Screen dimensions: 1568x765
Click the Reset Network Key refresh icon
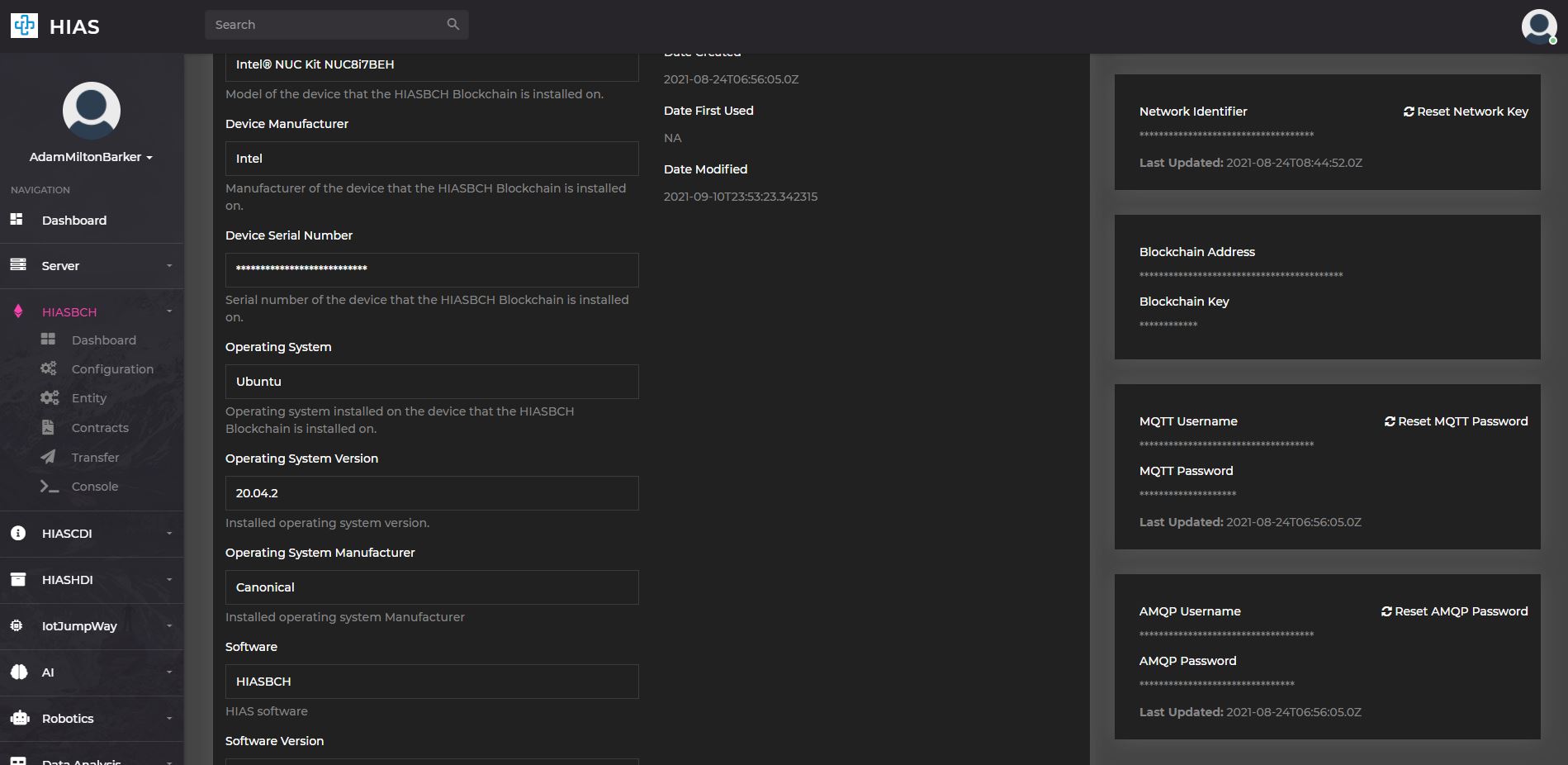click(1409, 112)
